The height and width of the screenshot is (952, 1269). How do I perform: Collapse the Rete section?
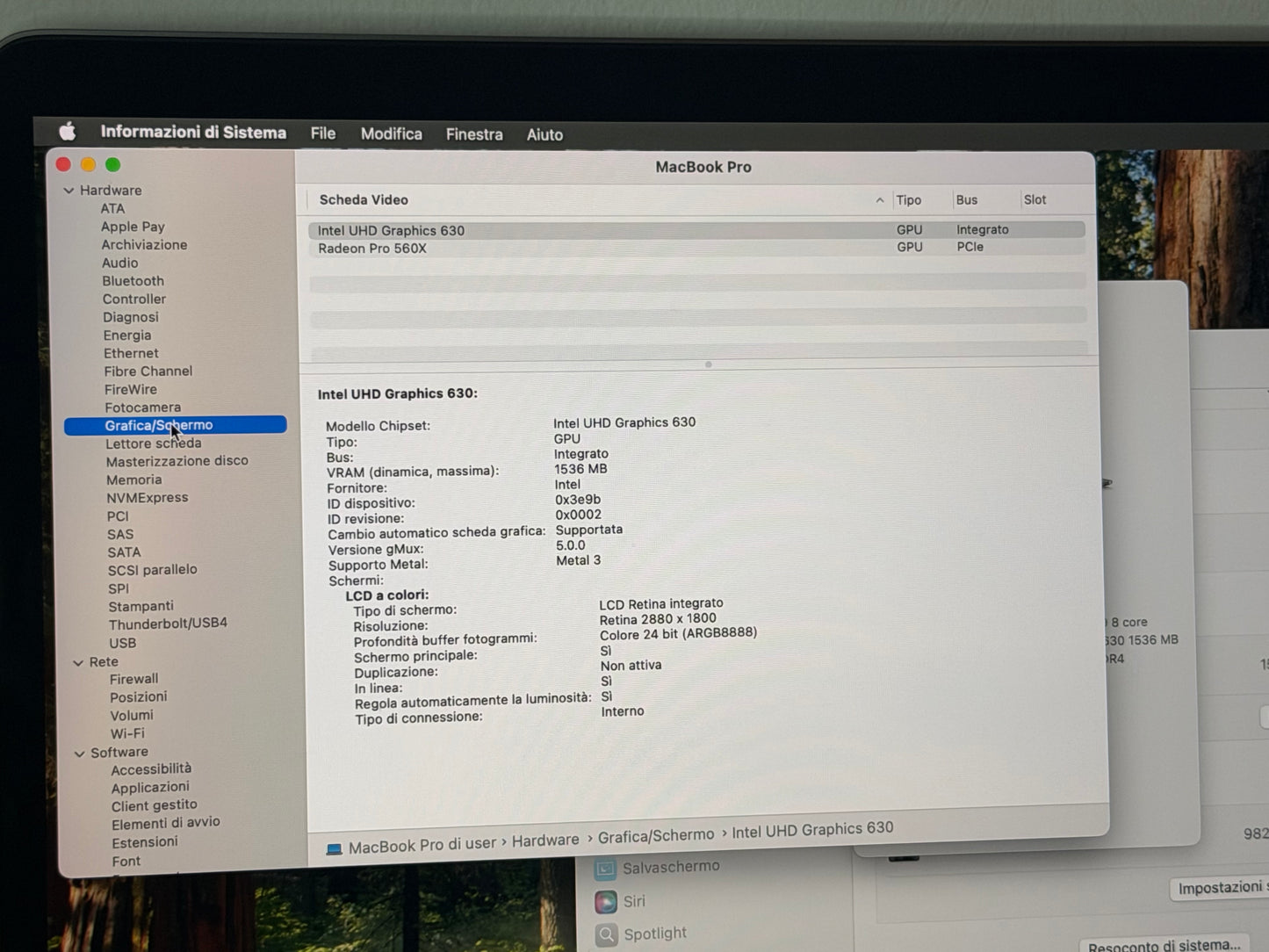(x=78, y=662)
